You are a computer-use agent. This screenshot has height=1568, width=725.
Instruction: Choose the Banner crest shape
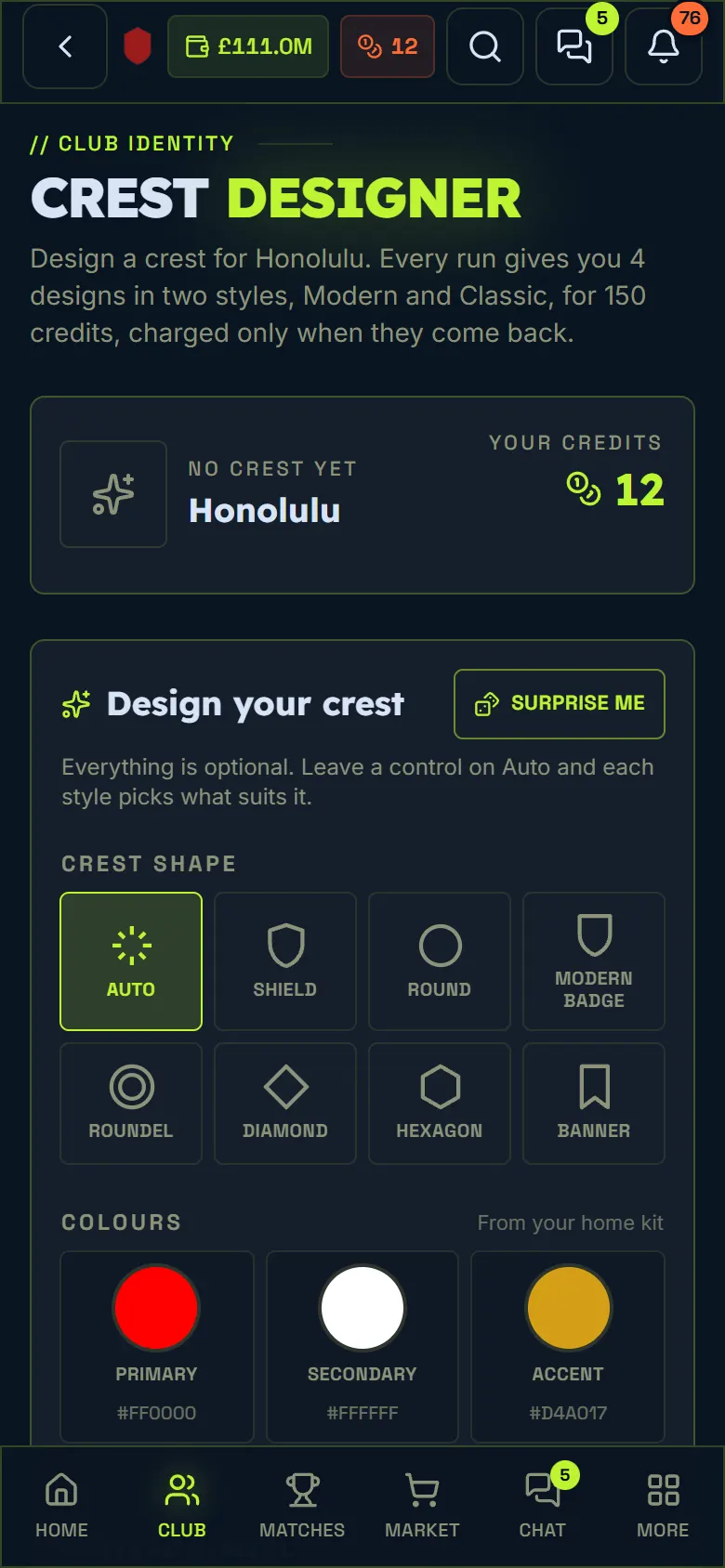[594, 1104]
